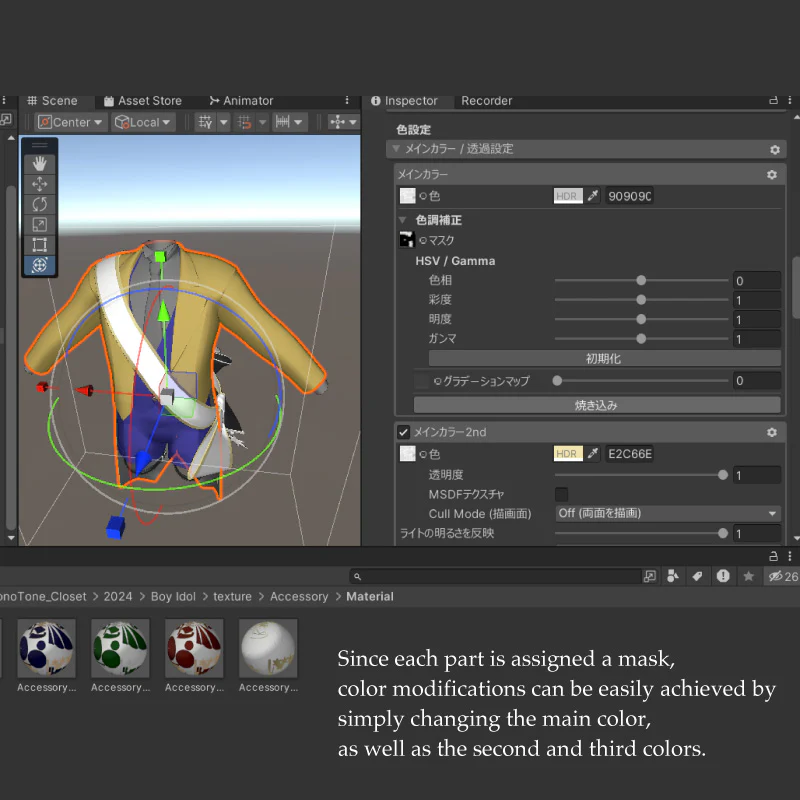The image size is (800, 800).
Task: Switch to the Asset Store tab
Action: 143,101
